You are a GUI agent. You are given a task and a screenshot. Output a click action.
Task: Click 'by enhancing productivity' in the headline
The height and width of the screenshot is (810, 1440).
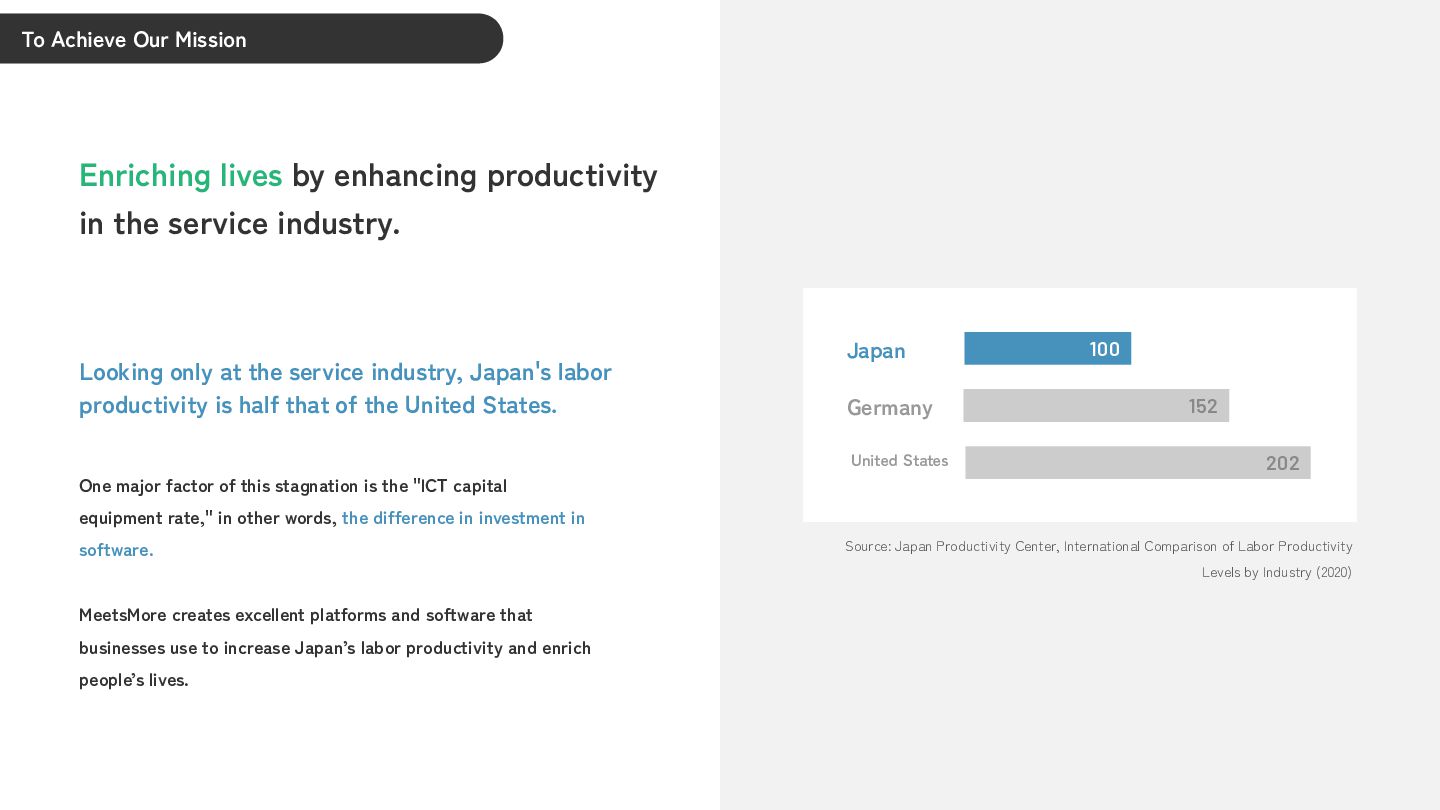475,176
